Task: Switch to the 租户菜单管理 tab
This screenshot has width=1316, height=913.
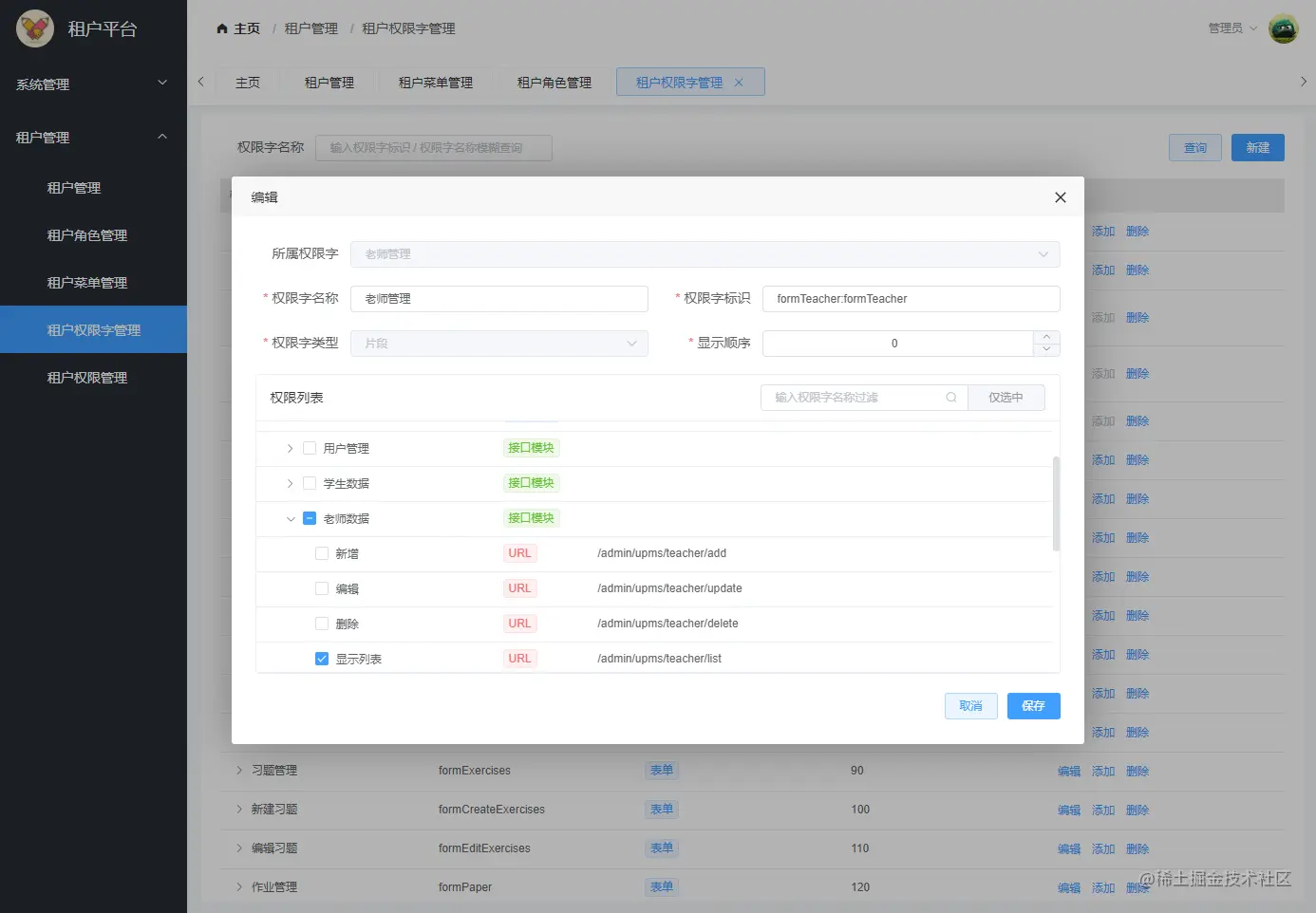Action: tap(436, 83)
